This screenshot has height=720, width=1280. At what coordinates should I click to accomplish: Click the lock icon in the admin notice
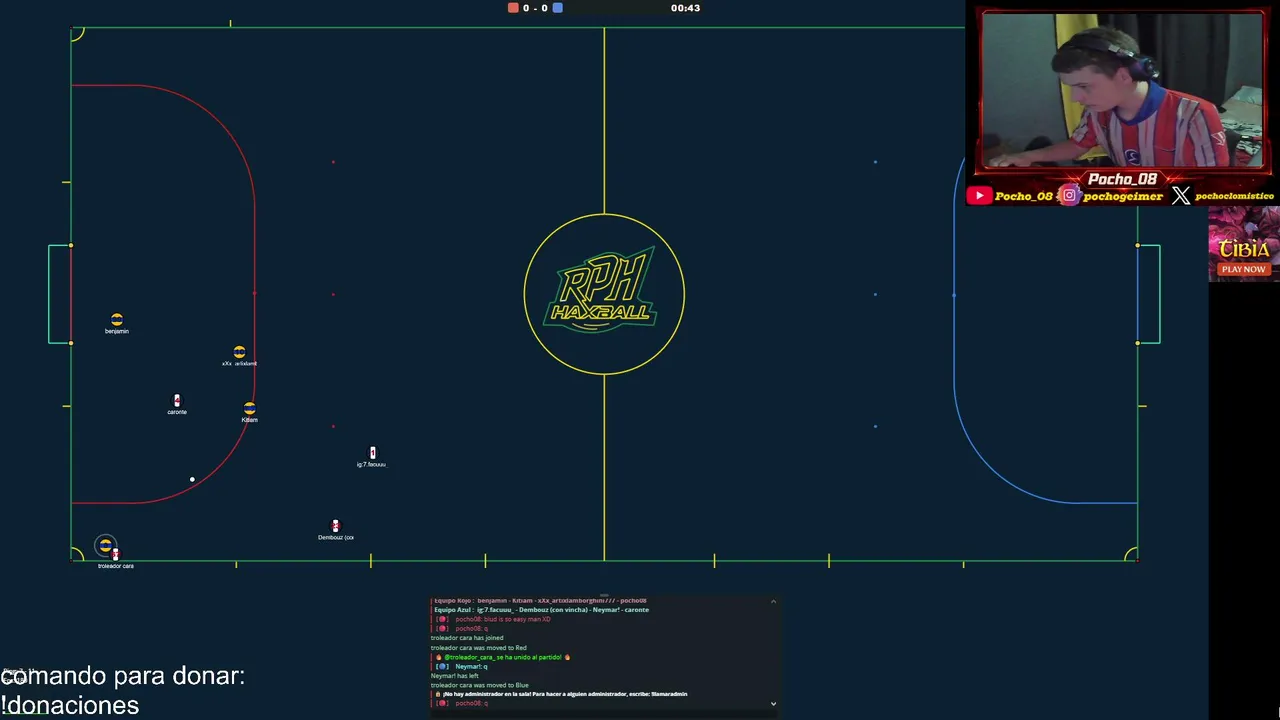[438, 694]
